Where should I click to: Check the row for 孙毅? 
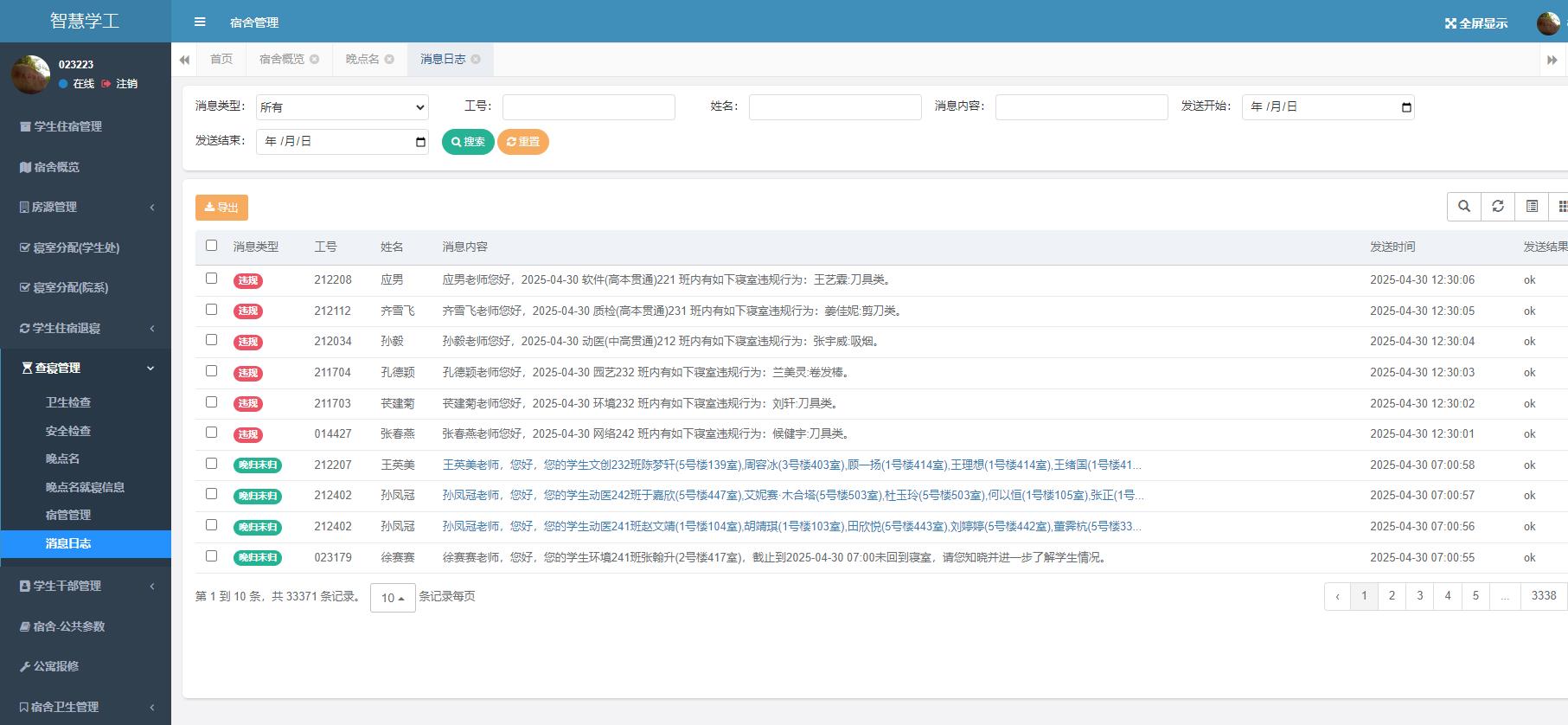[211, 340]
